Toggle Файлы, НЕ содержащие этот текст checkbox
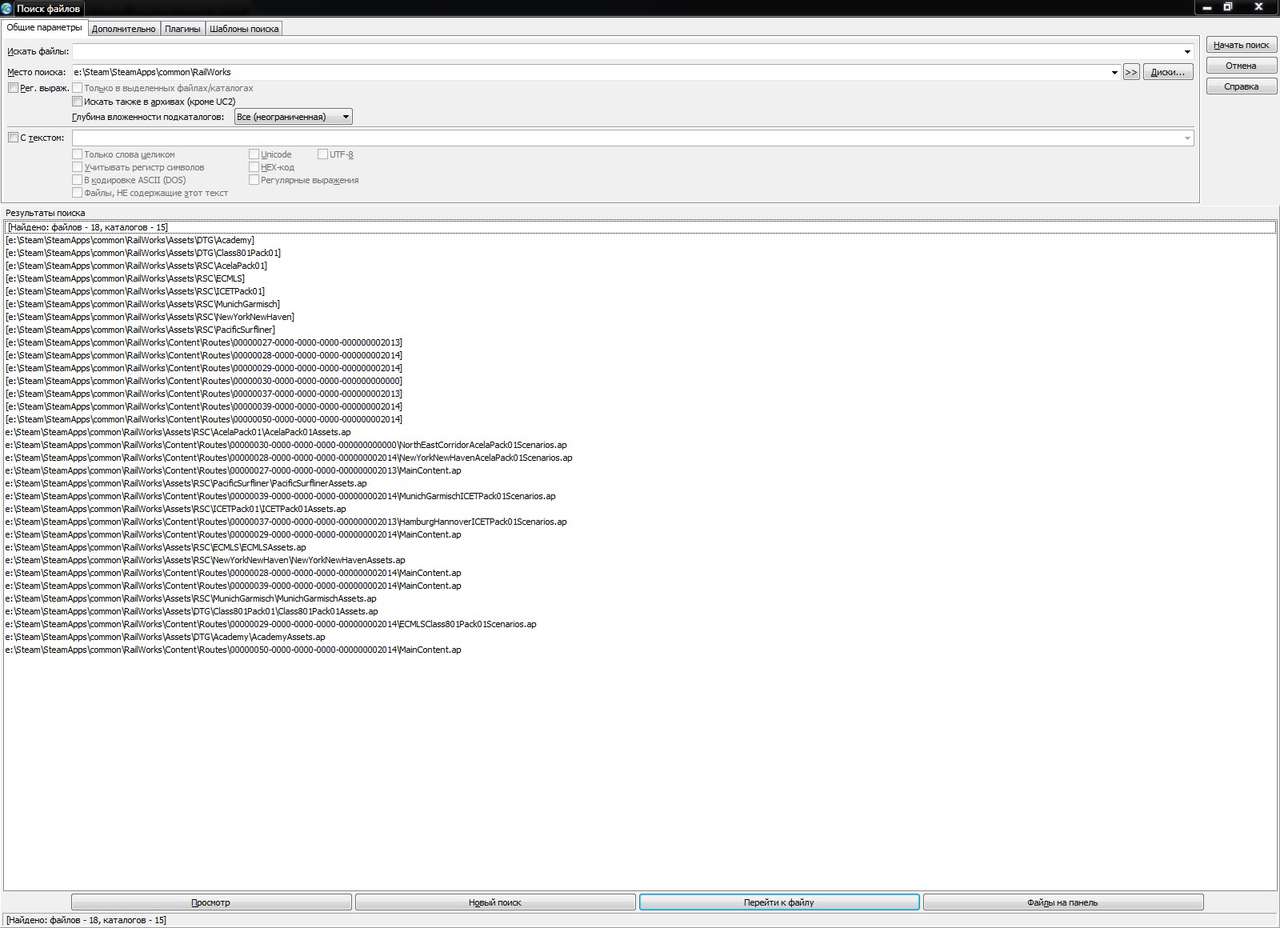Viewport: 1280px width, 928px height. click(x=78, y=193)
